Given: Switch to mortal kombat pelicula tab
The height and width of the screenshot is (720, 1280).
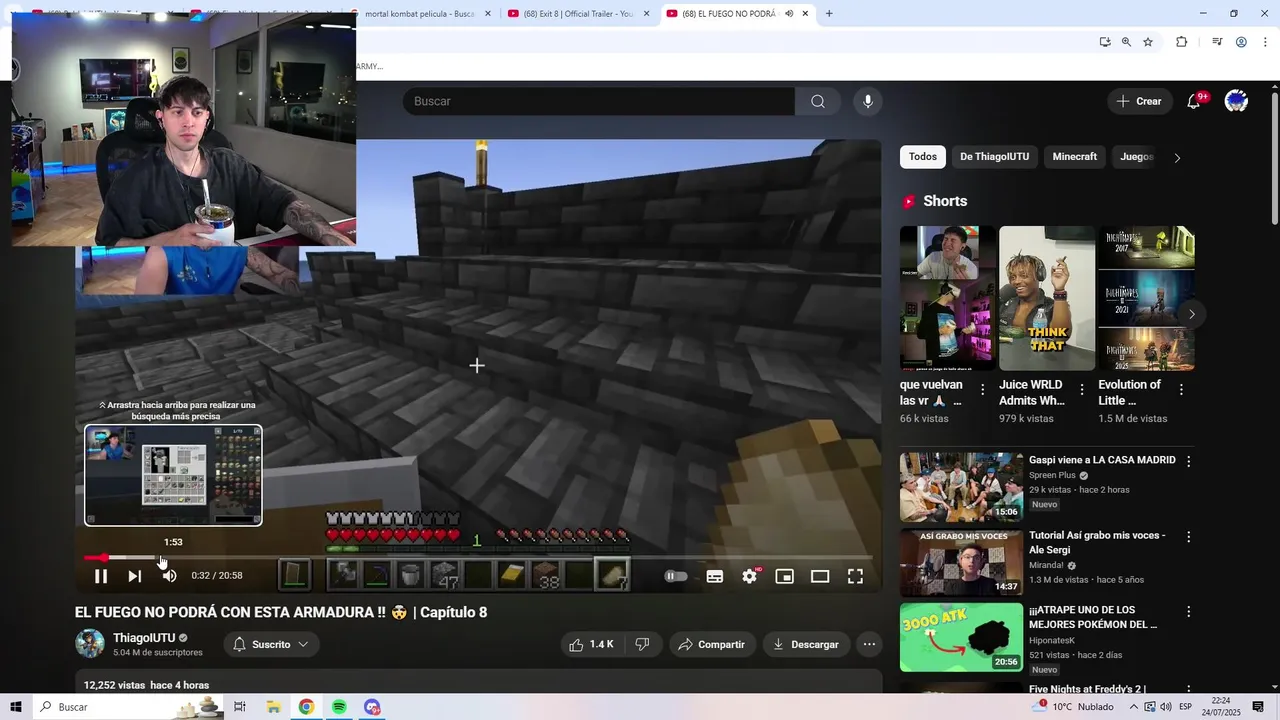Looking at the screenshot, I should 419,14.
